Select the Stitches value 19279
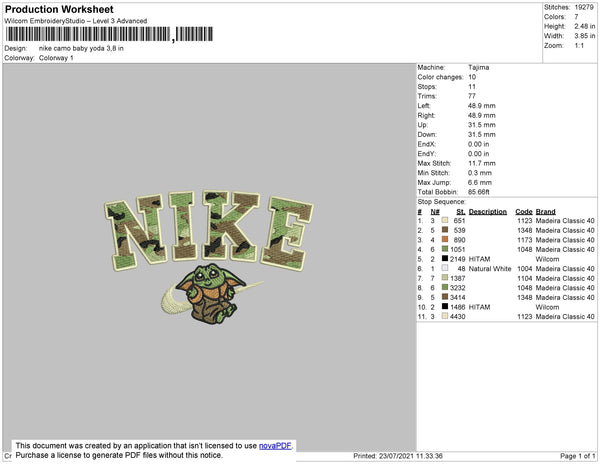 point(584,7)
